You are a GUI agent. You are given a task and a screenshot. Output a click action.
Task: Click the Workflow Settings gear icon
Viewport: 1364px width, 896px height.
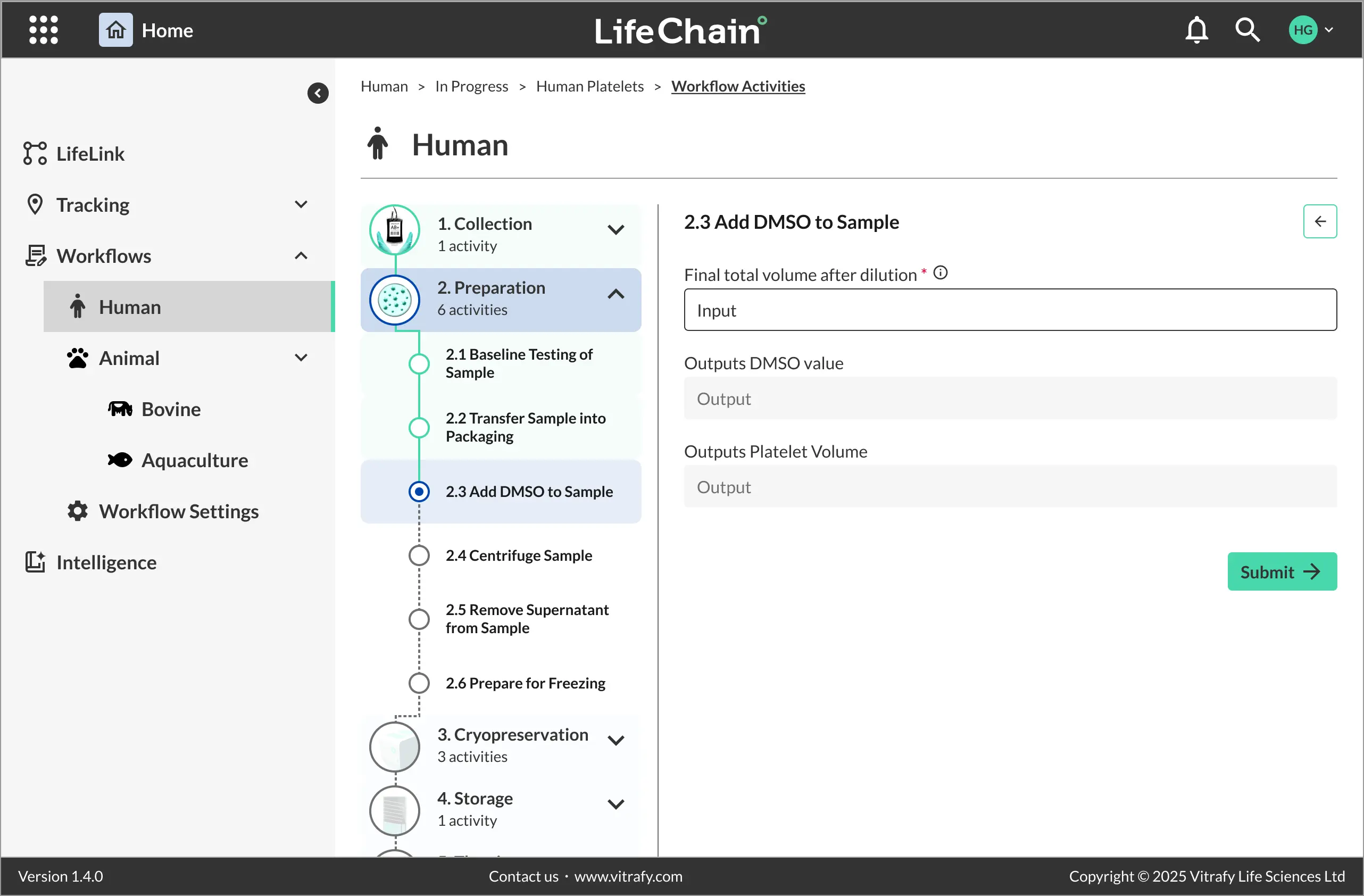77,511
